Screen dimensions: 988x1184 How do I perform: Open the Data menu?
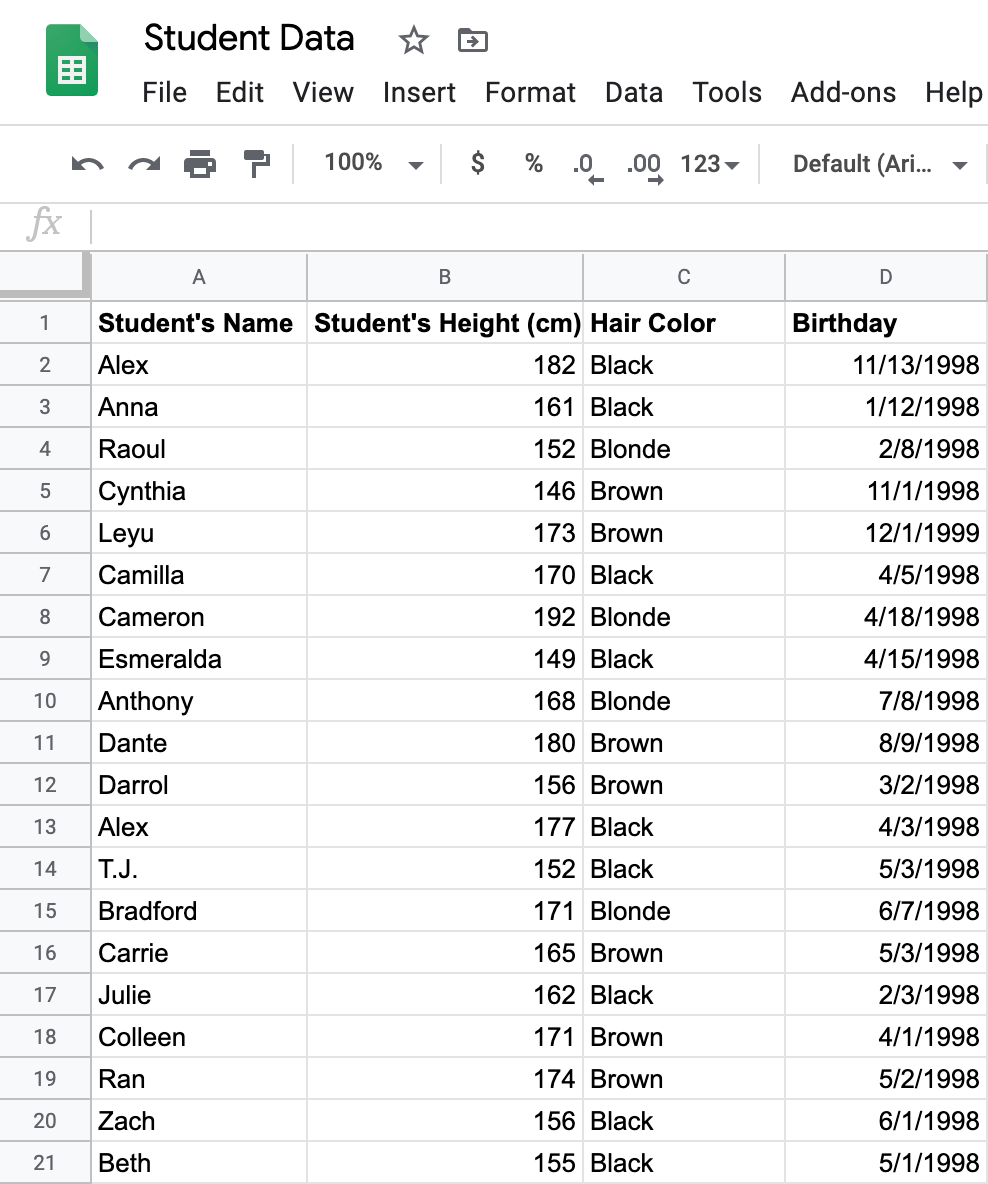click(634, 92)
